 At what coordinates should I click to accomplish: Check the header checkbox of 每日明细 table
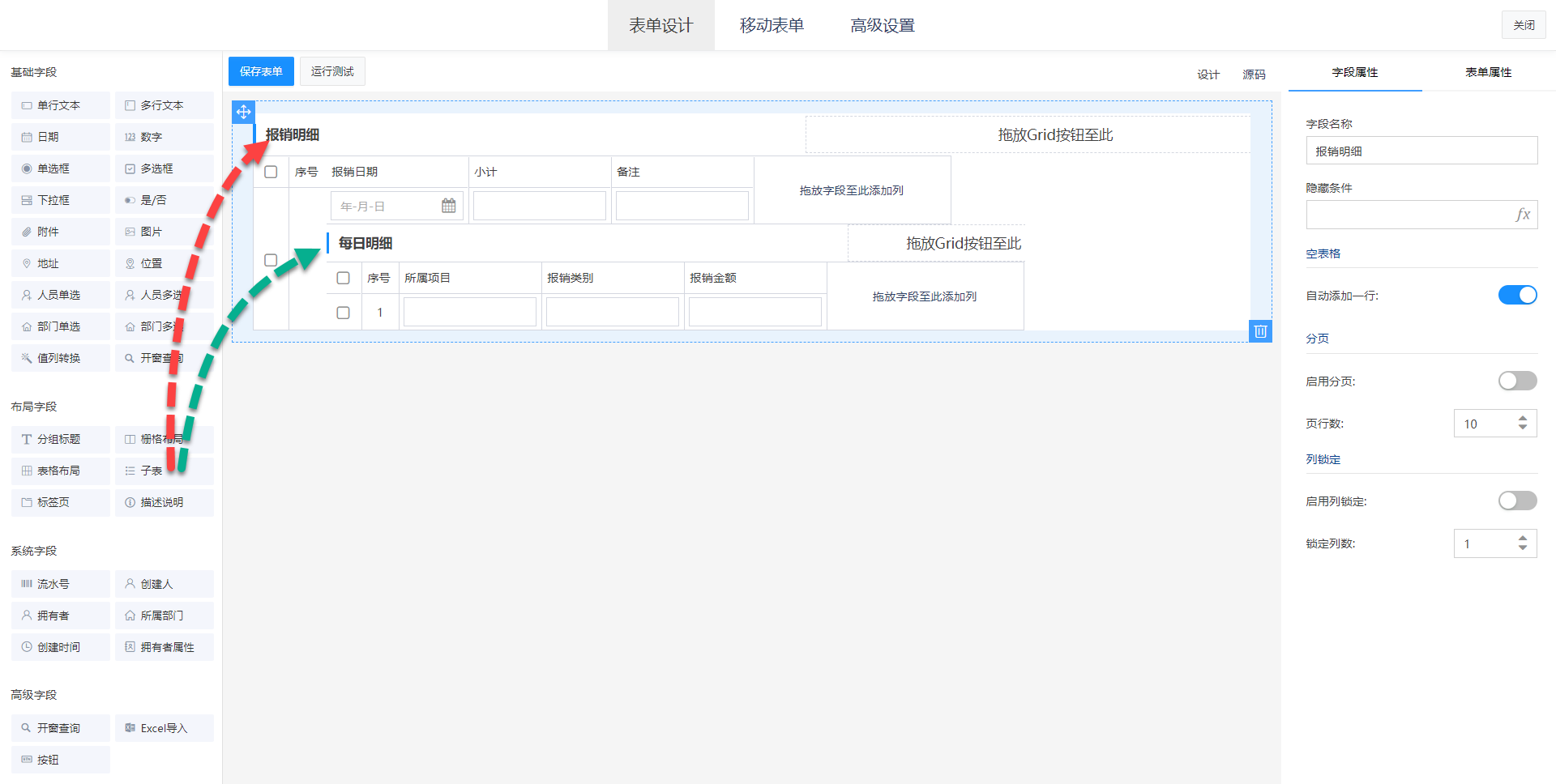click(x=343, y=278)
